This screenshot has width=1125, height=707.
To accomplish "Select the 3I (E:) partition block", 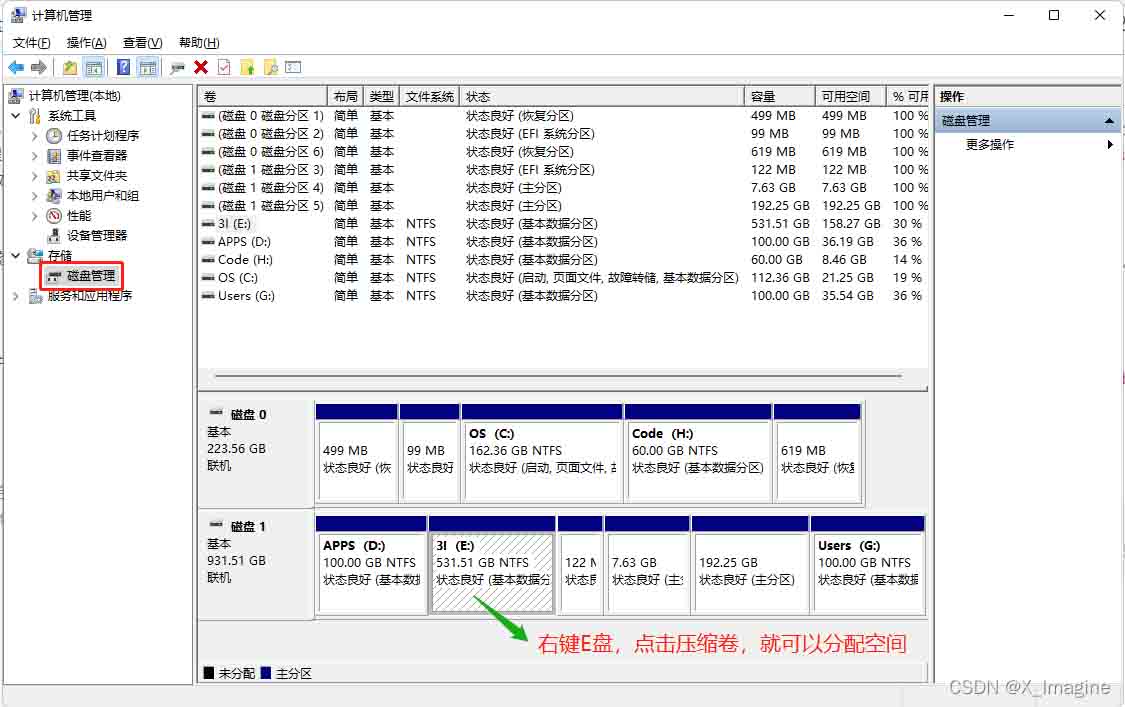I will (x=491, y=565).
